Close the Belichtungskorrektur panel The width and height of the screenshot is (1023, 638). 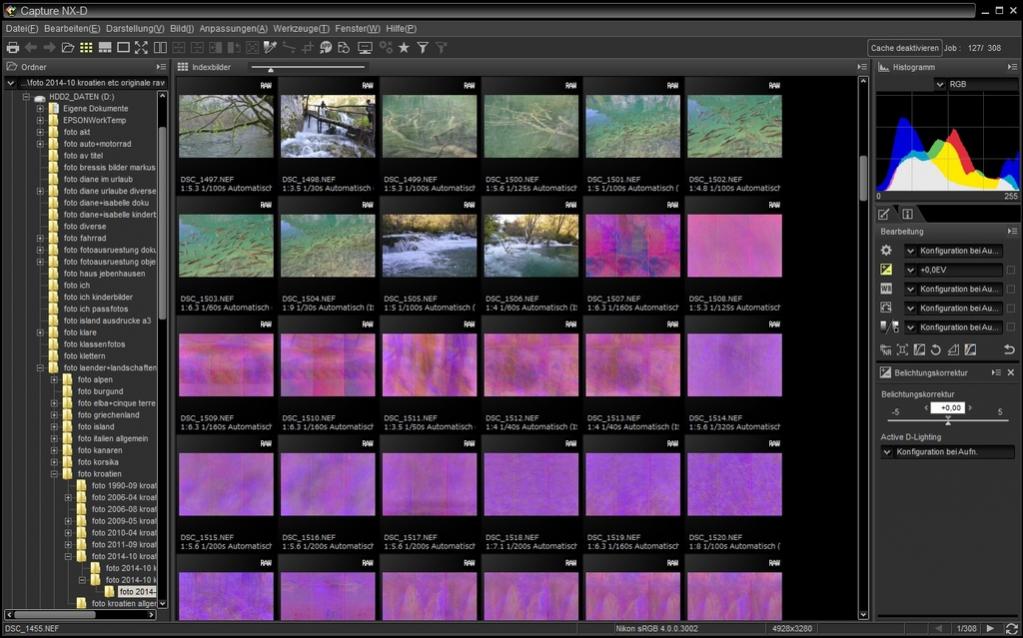point(1011,372)
